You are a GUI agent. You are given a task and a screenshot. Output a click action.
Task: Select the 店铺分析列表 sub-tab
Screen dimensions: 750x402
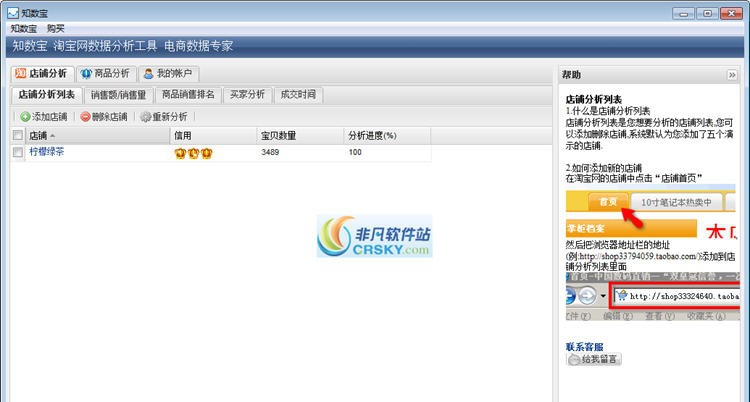coord(46,95)
